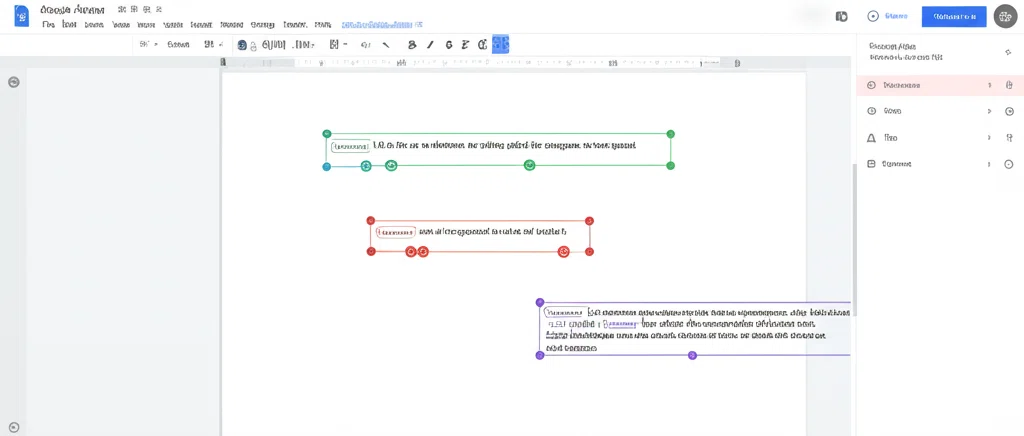Click the purple bottom-edge middle handle
1024x436 pixels.
(x=693, y=355)
